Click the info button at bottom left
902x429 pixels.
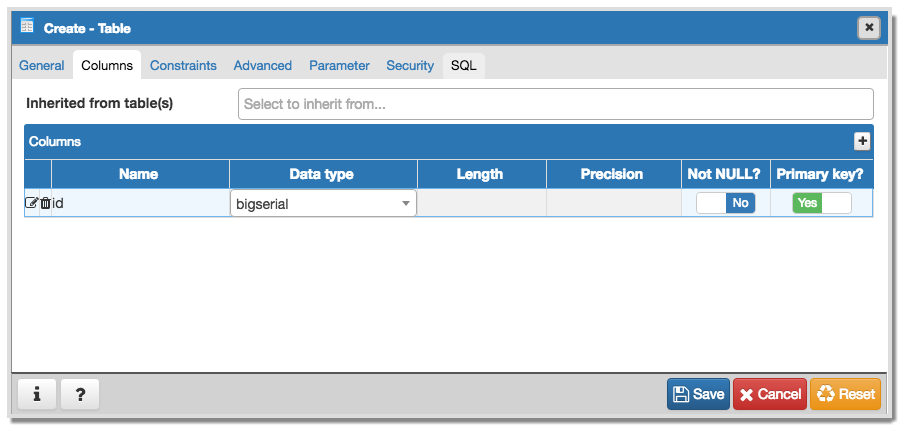(37, 394)
